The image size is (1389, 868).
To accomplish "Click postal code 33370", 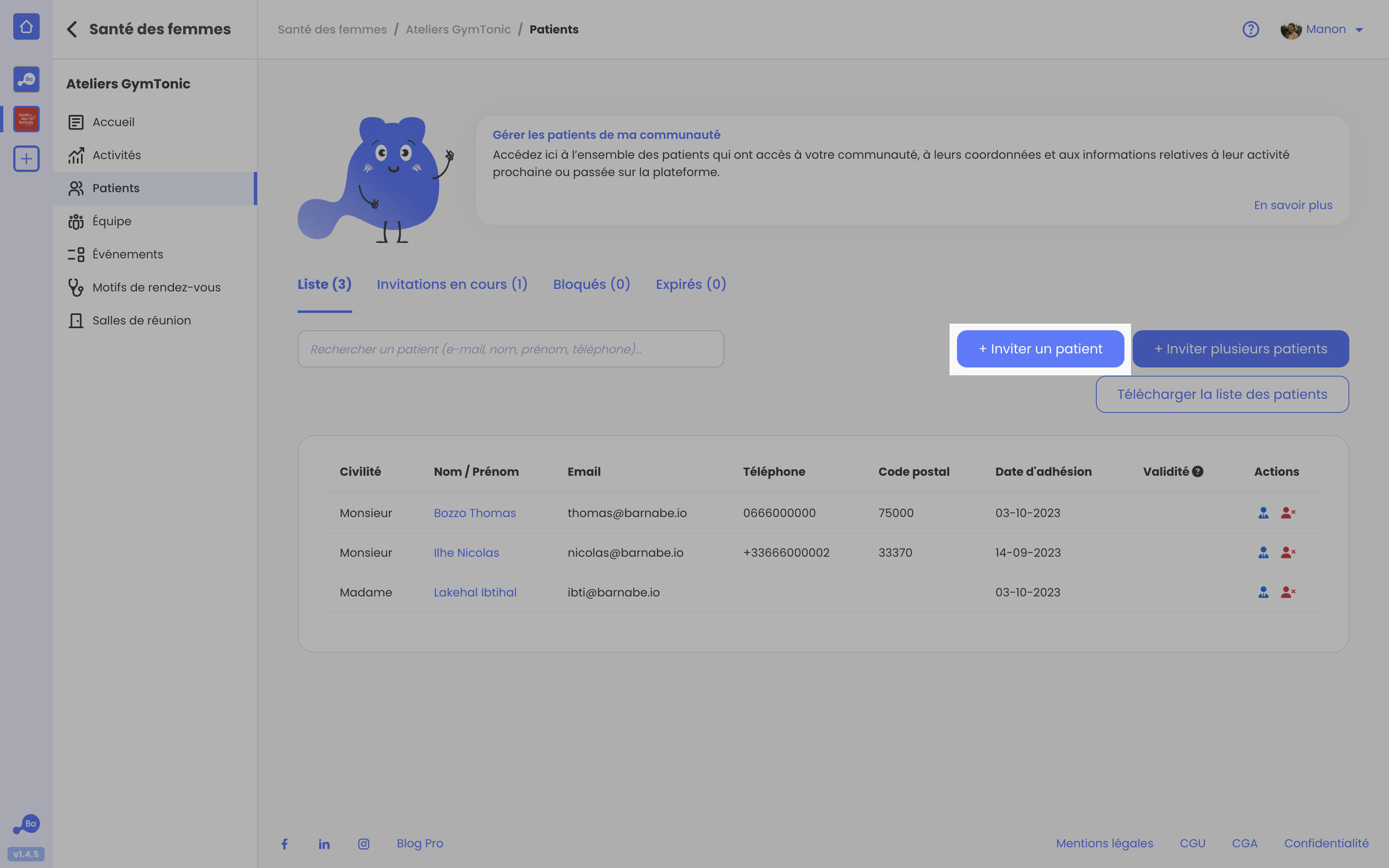I will 895,553.
